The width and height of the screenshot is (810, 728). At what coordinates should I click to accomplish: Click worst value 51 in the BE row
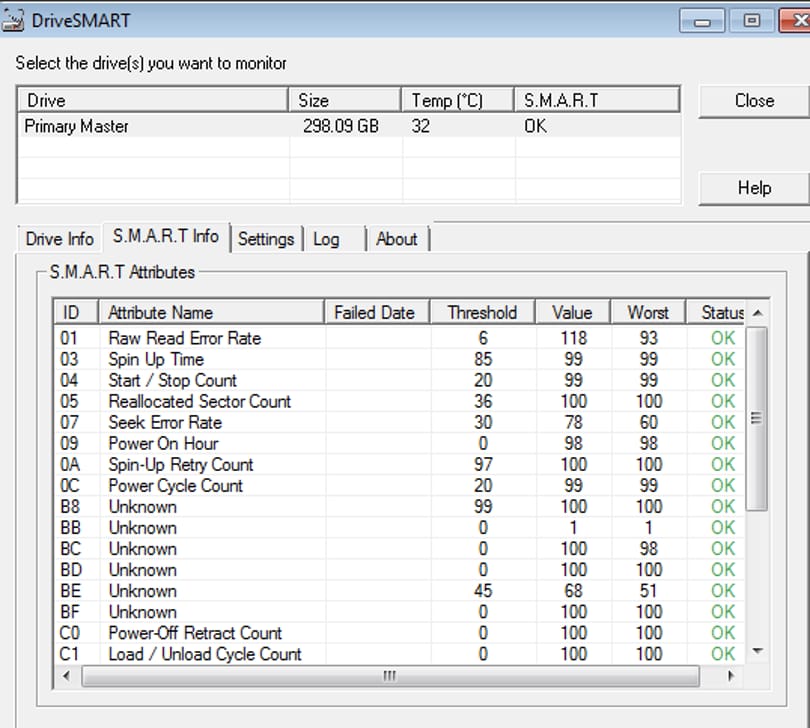[648, 591]
